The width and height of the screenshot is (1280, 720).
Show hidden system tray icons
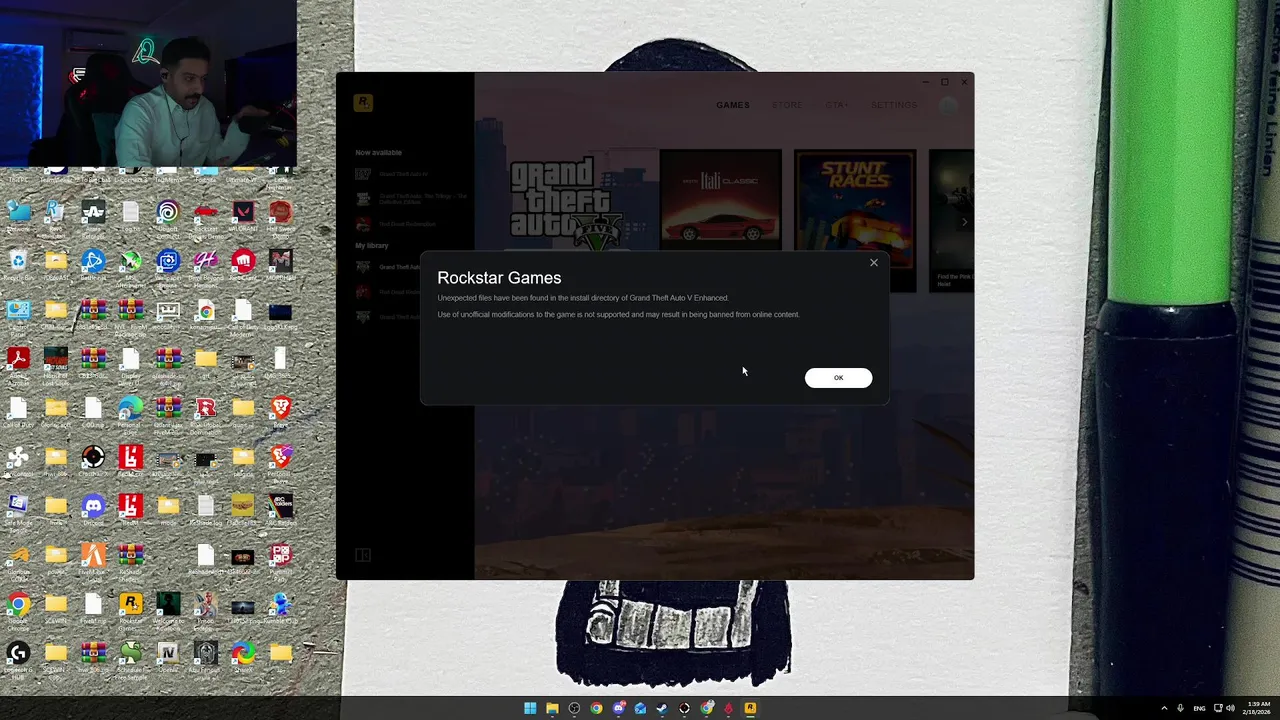click(1164, 708)
